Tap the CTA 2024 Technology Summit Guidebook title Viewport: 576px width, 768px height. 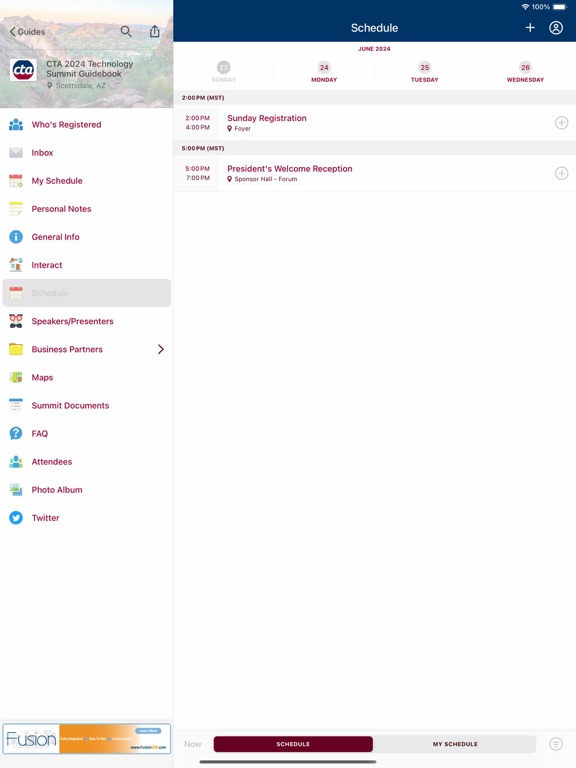[90, 69]
